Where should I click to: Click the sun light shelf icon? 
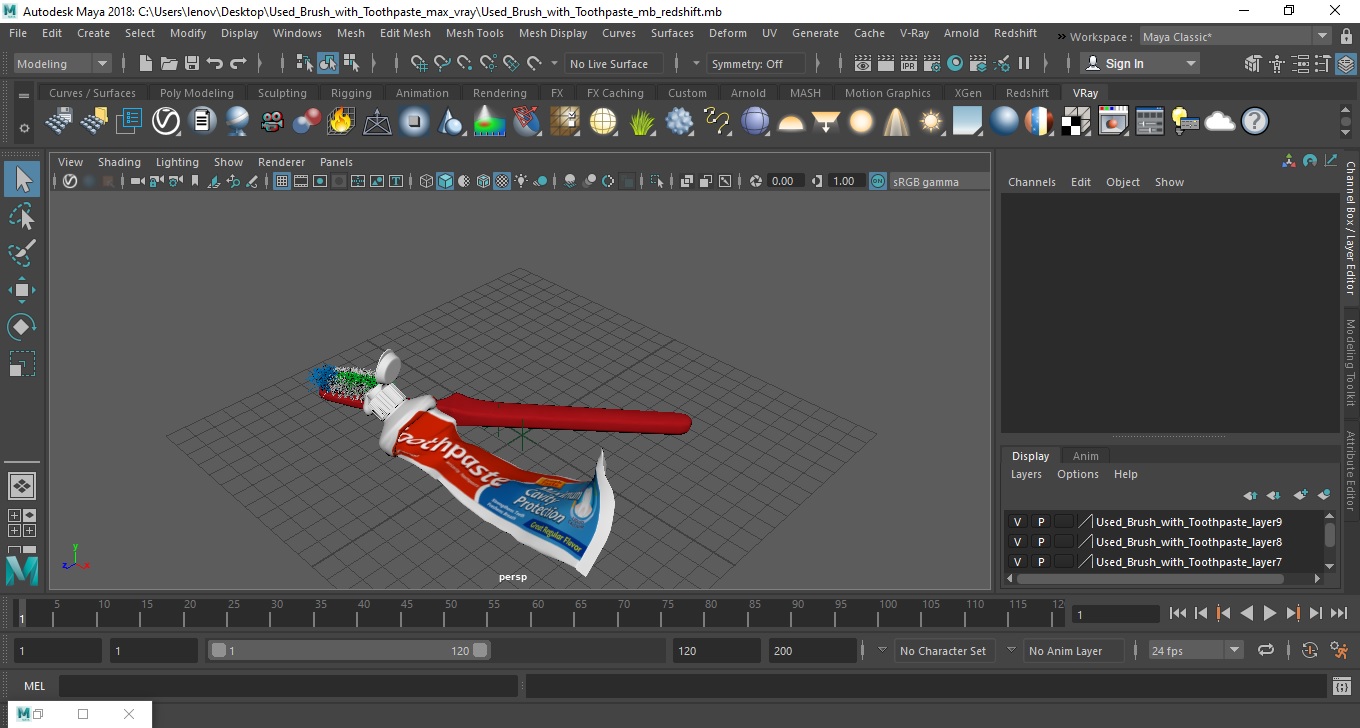coord(931,122)
